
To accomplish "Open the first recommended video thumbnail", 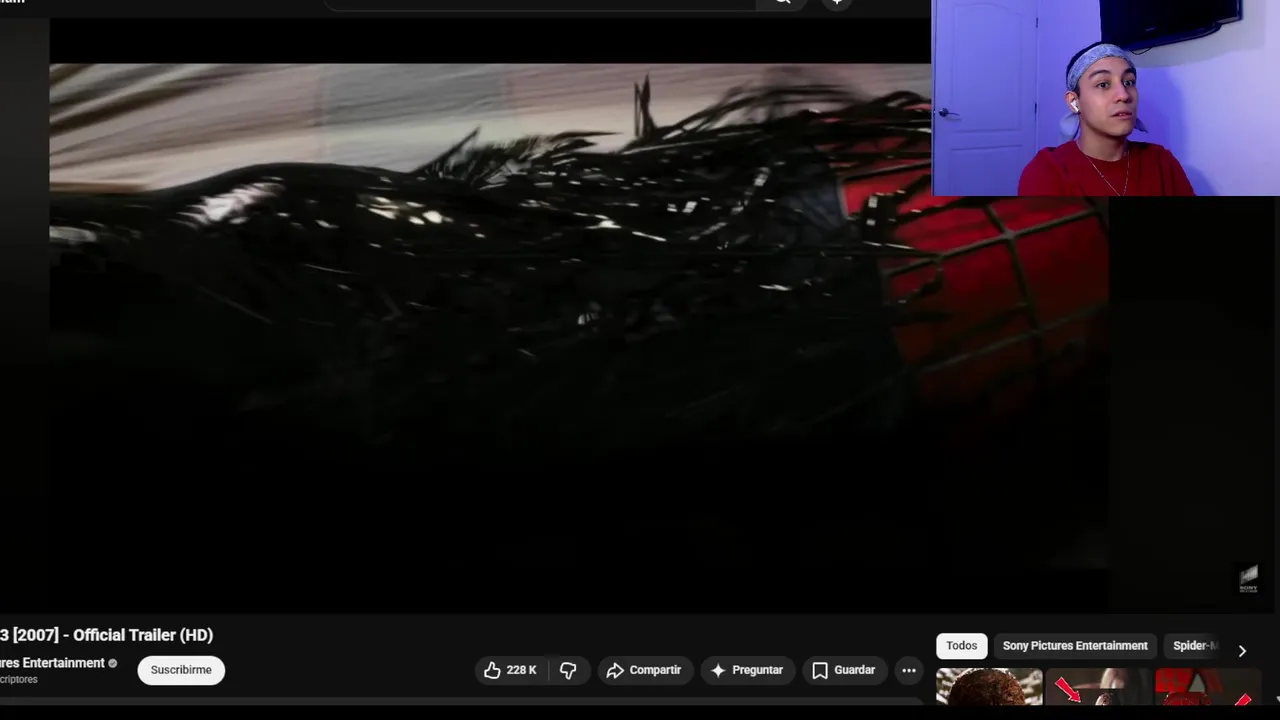I will click(x=989, y=686).
